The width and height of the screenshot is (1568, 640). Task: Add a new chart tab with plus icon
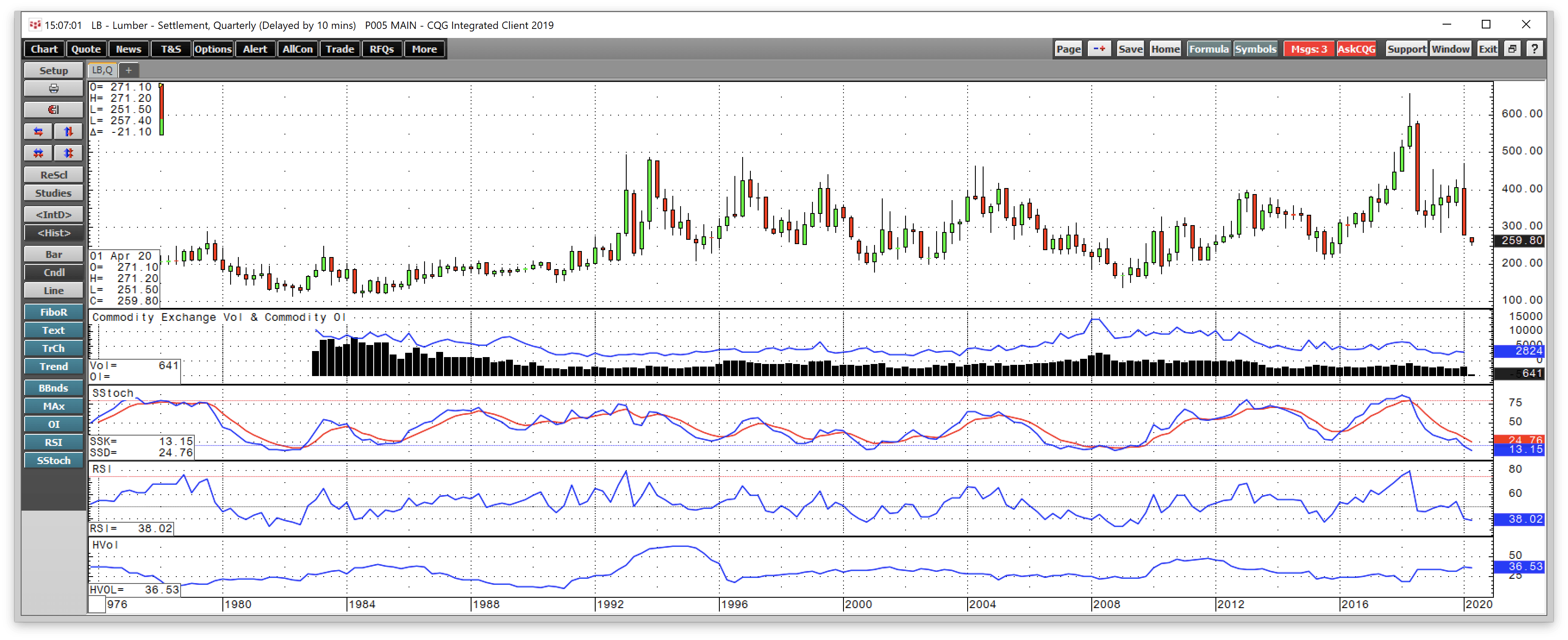point(128,71)
